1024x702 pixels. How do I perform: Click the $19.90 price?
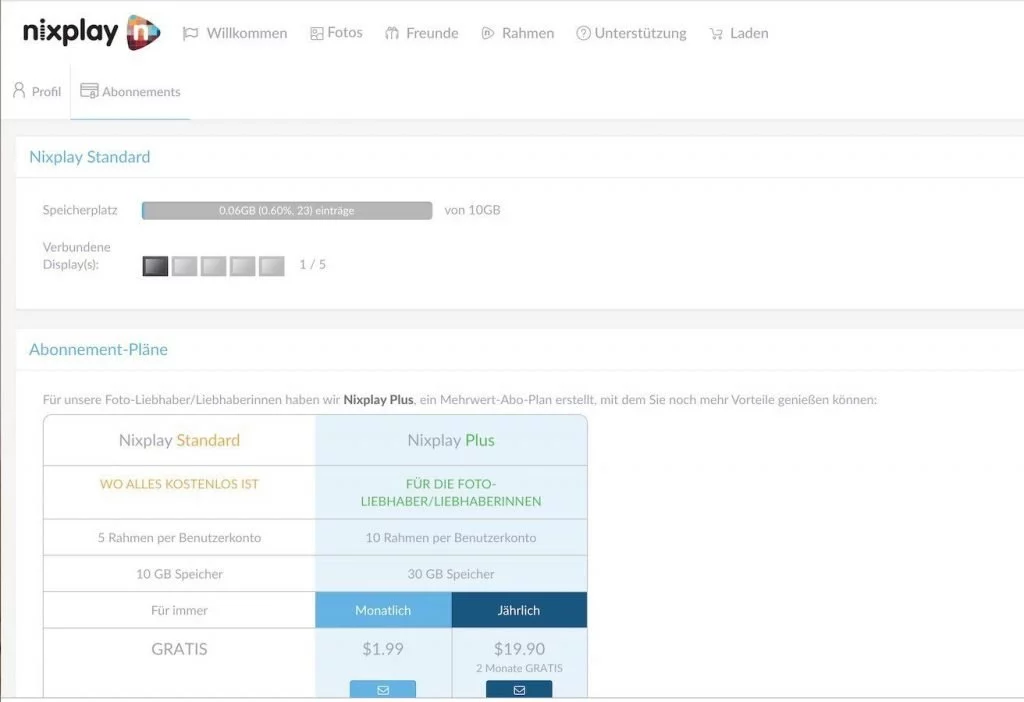pos(519,648)
